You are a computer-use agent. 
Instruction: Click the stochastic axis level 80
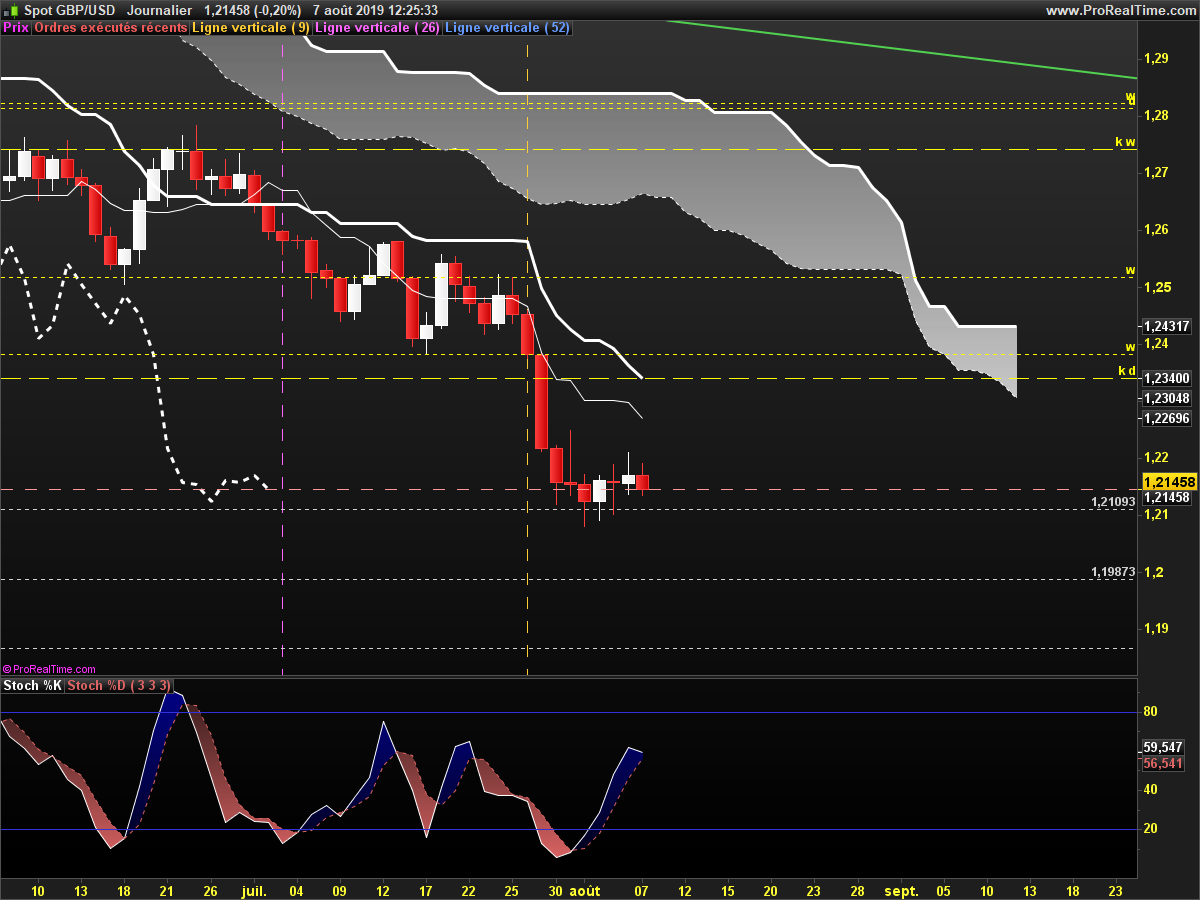click(1150, 712)
